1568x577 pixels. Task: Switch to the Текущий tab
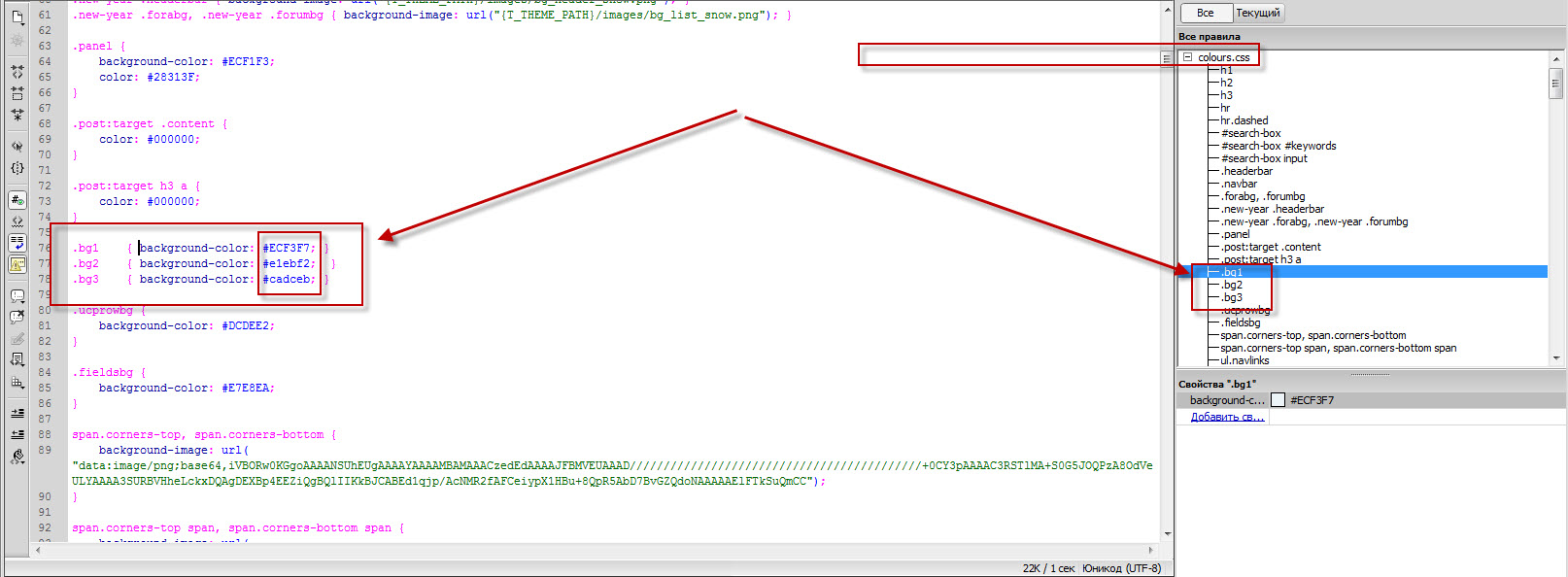(1258, 13)
